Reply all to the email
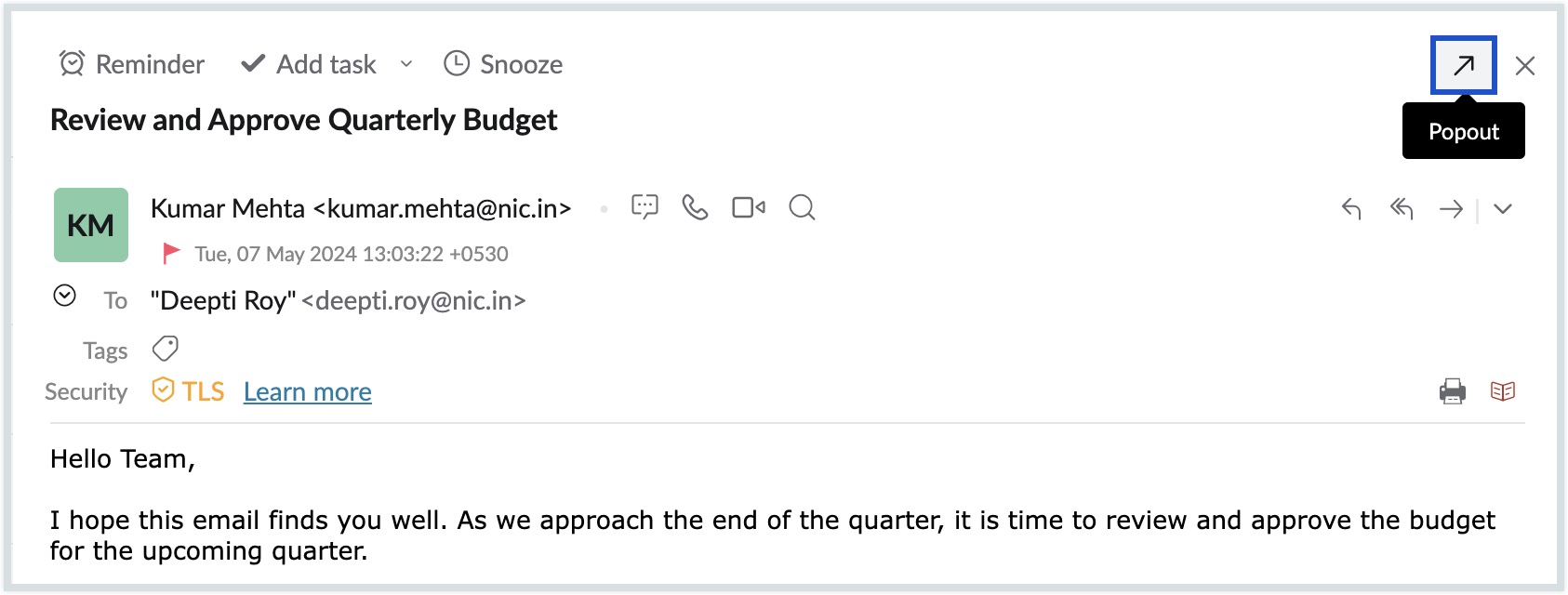This screenshot has height=595, width=1568. coord(1402,209)
